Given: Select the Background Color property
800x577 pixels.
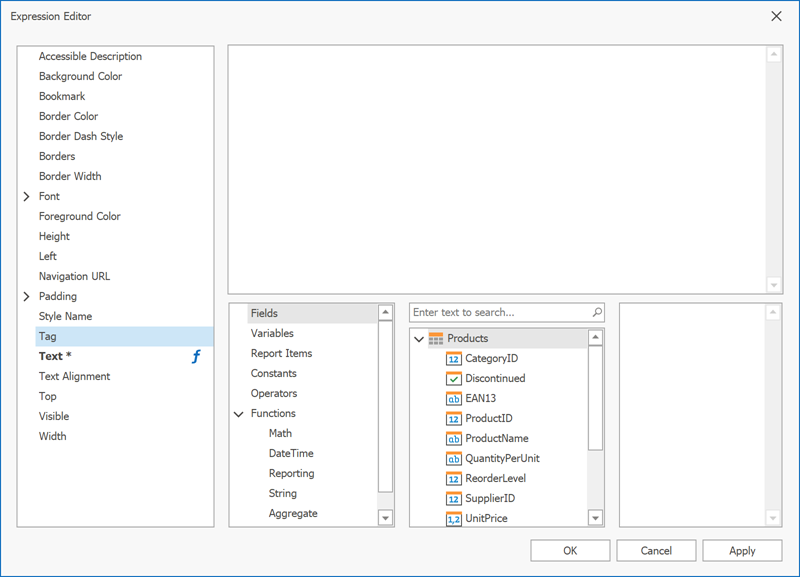Looking at the screenshot, I should (80, 76).
